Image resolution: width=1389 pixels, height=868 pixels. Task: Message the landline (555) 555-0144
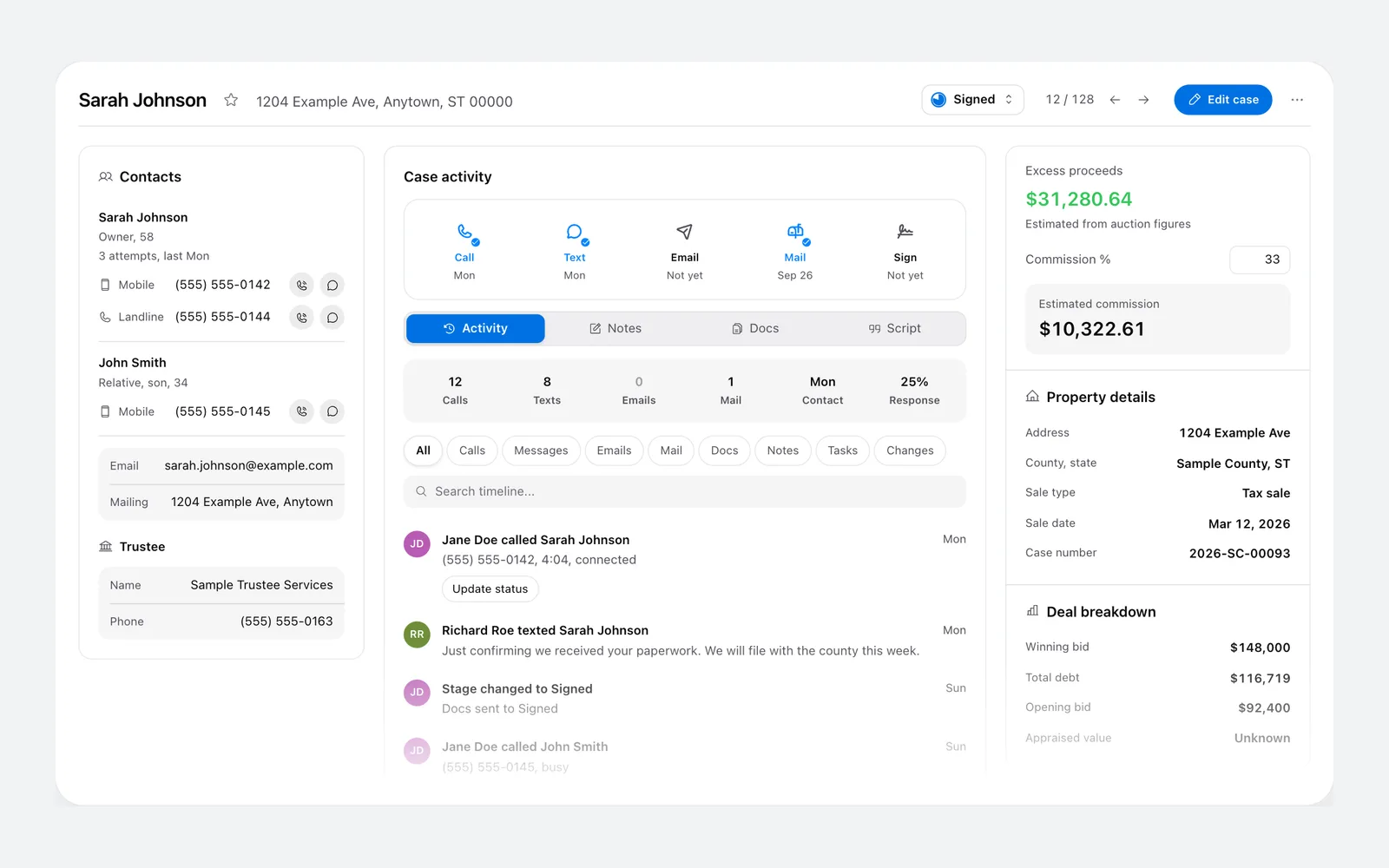click(332, 317)
